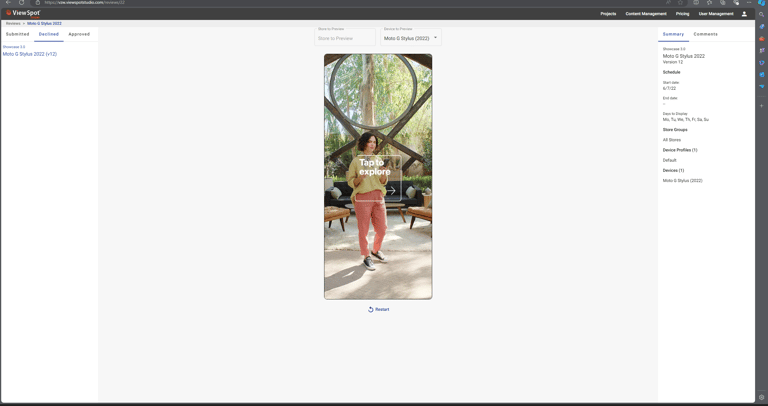Viewport: 768px width, 406px height.
Task: Click the 'Version 12' text in Summary
Action: click(x=673, y=62)
